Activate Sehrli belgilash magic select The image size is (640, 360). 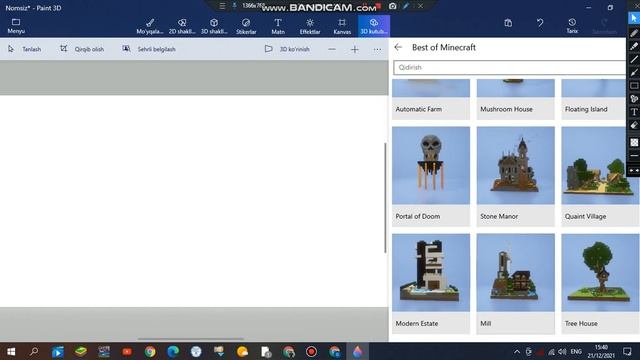point(149,49)
